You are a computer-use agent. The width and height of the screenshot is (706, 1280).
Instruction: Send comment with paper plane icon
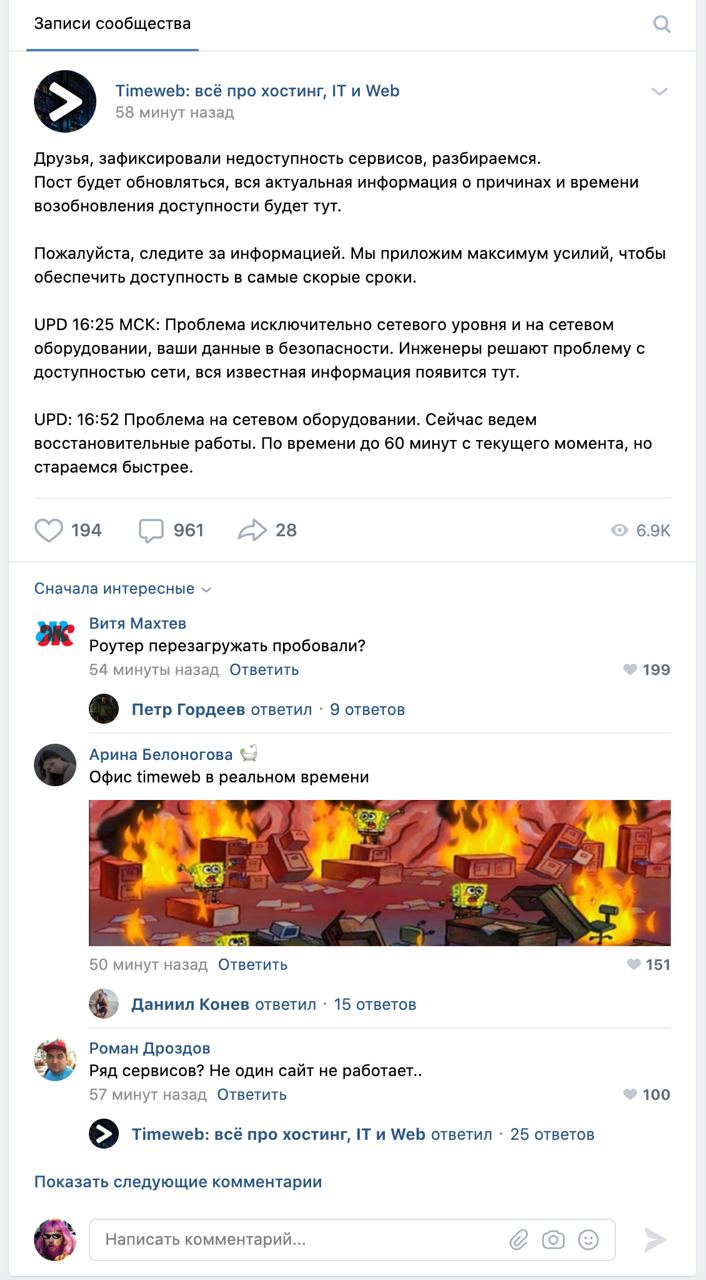(x=655, y=1240)
